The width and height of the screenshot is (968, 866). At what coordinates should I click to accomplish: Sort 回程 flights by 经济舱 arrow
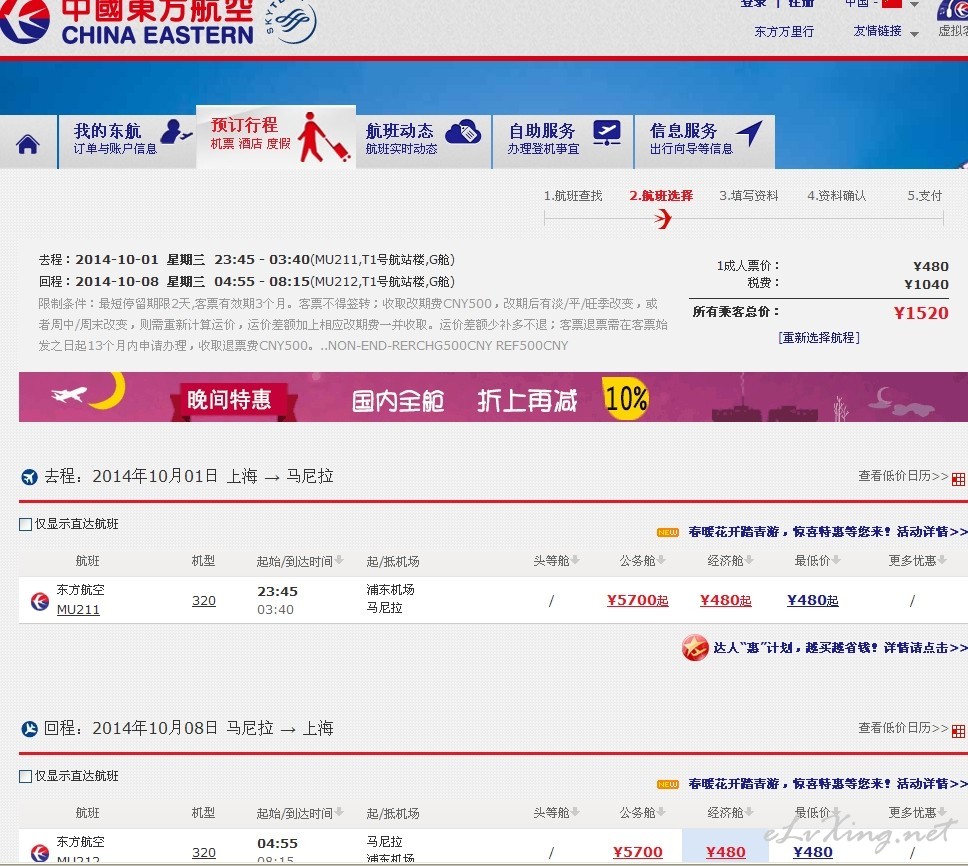749,812
